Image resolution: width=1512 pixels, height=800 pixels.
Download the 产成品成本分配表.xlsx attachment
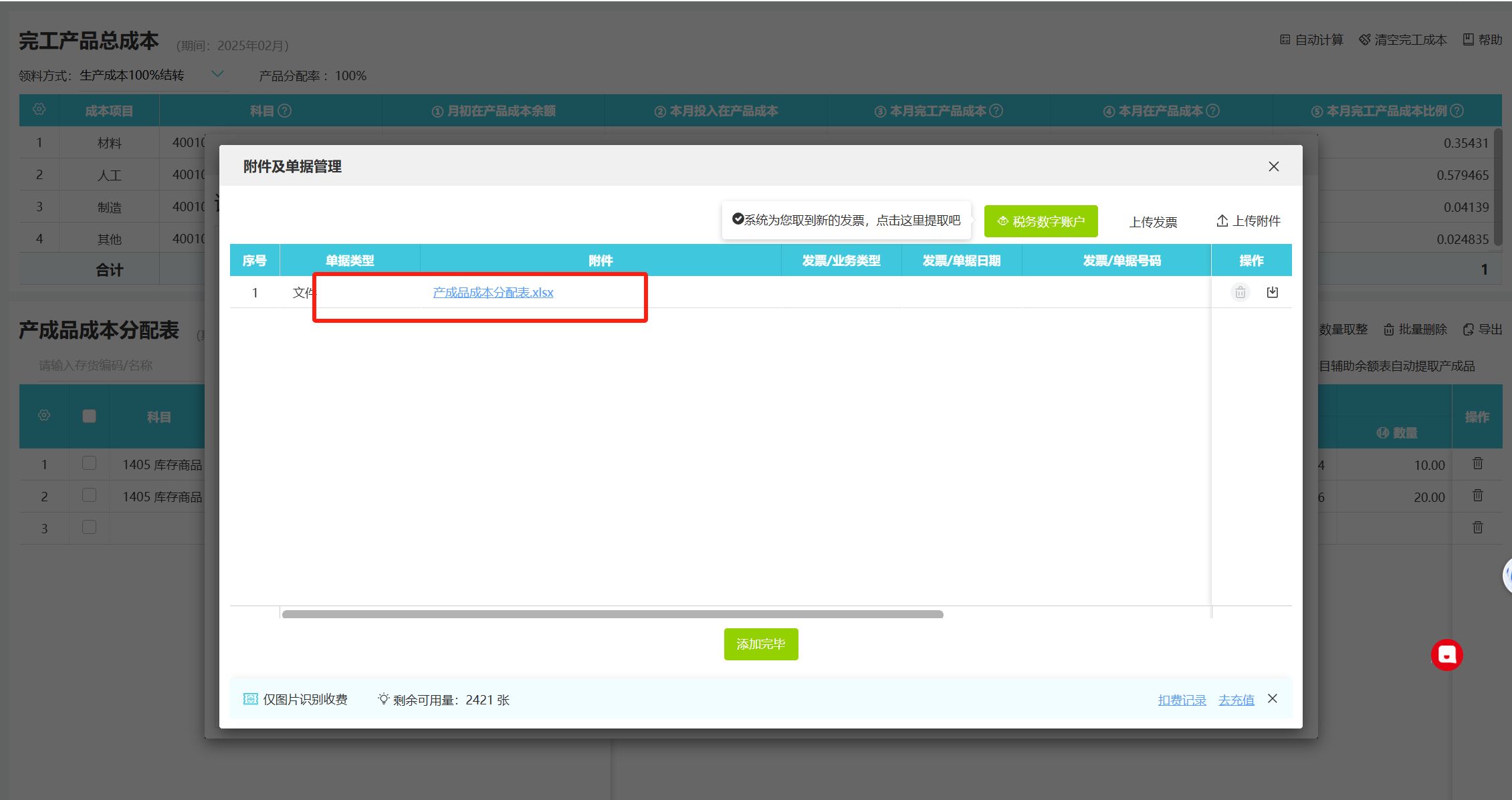(x=1272, y=292)
